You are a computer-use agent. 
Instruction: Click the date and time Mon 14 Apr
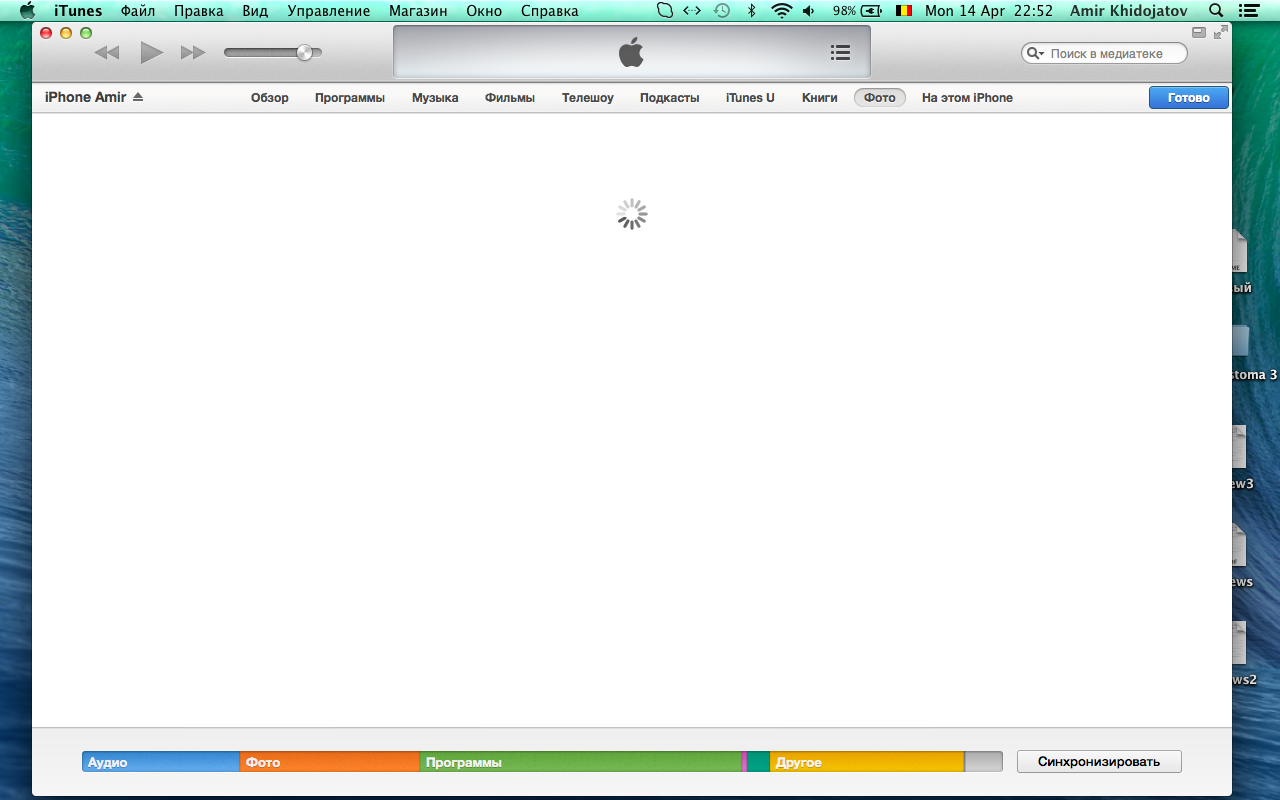pyautogui.click(x=989, y=11)
